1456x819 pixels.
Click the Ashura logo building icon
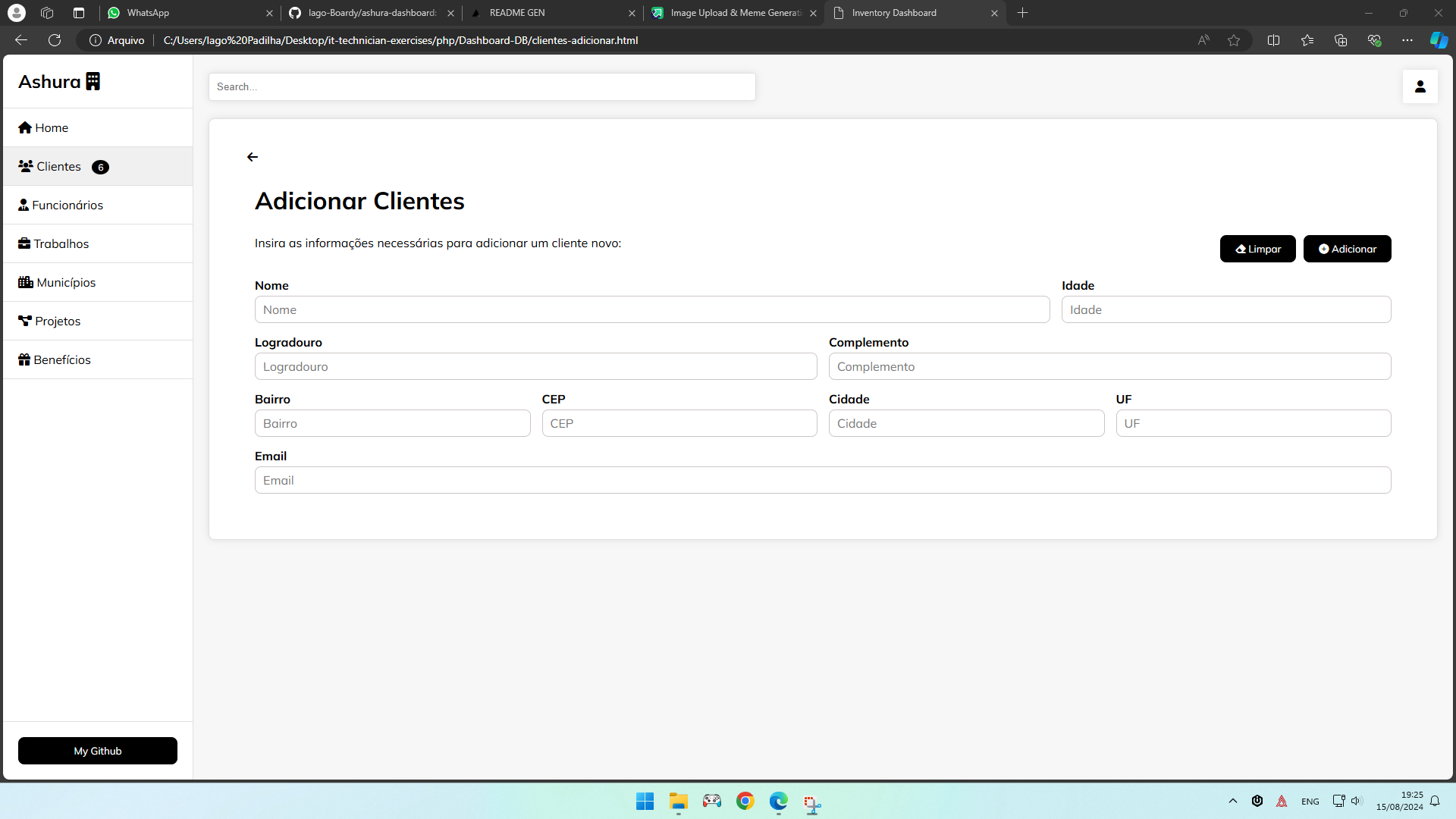pos(93,81)
